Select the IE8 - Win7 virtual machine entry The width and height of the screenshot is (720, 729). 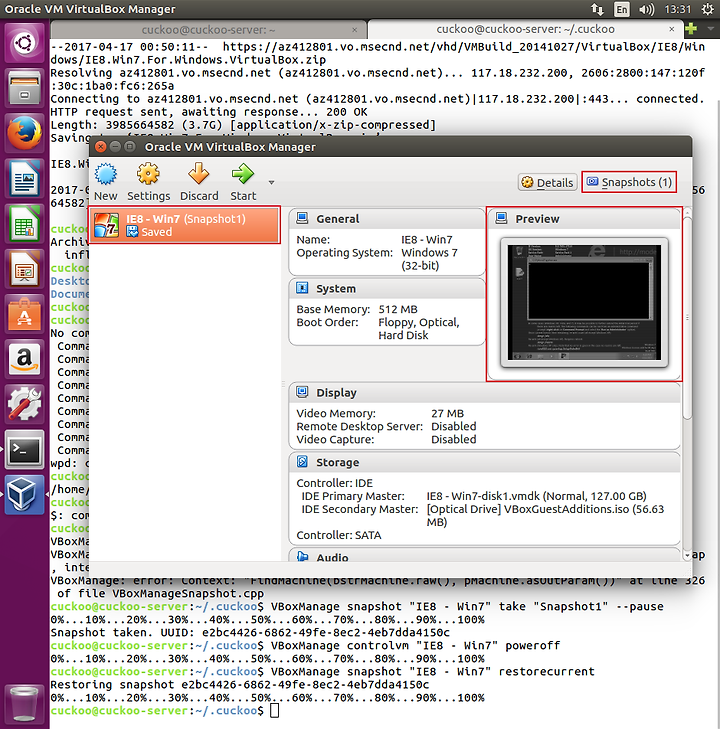coord(185,225)
